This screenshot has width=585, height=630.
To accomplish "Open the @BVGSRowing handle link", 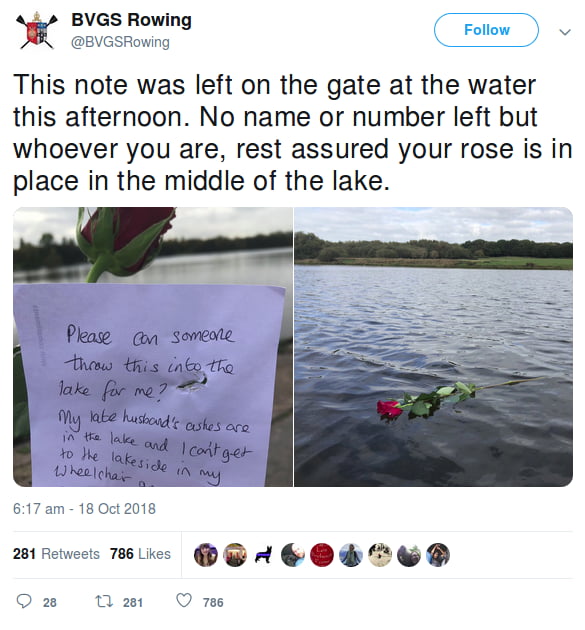I will pyautogui.click(x=120, y=42).
